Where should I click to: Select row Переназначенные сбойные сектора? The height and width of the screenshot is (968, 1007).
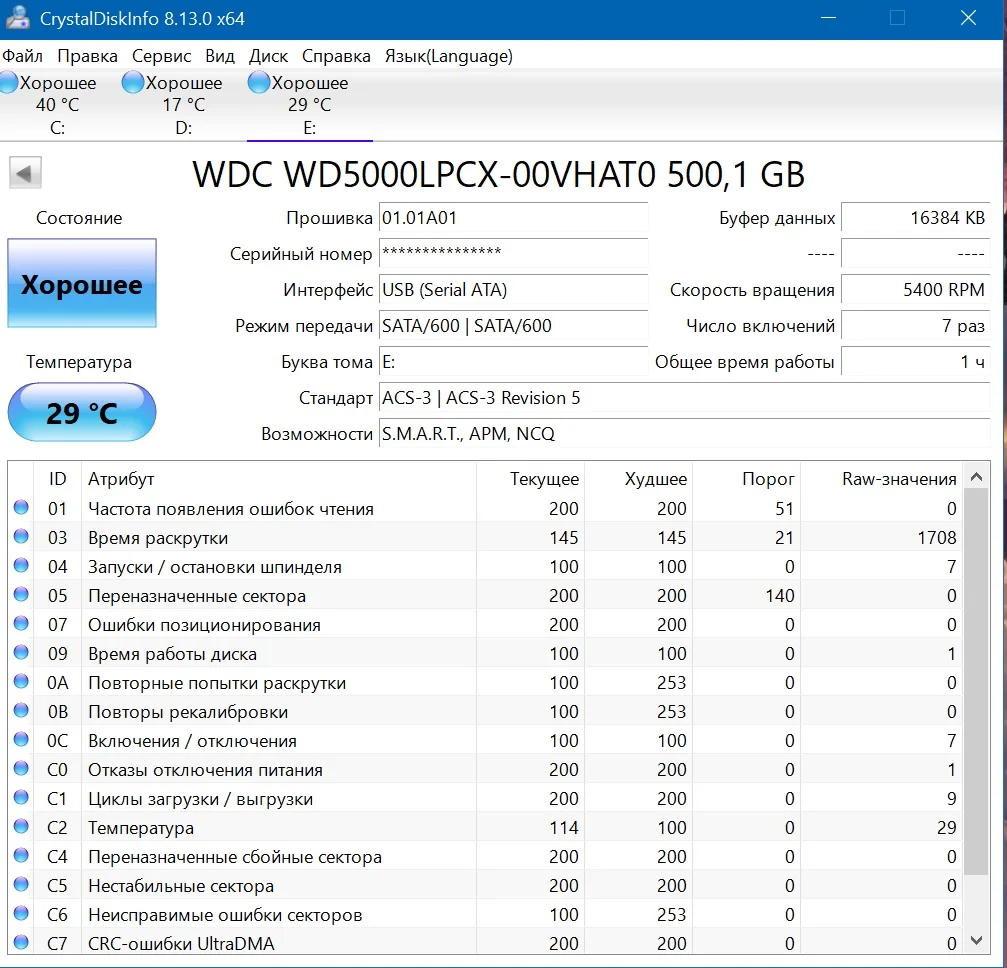[x=485, y=856]
